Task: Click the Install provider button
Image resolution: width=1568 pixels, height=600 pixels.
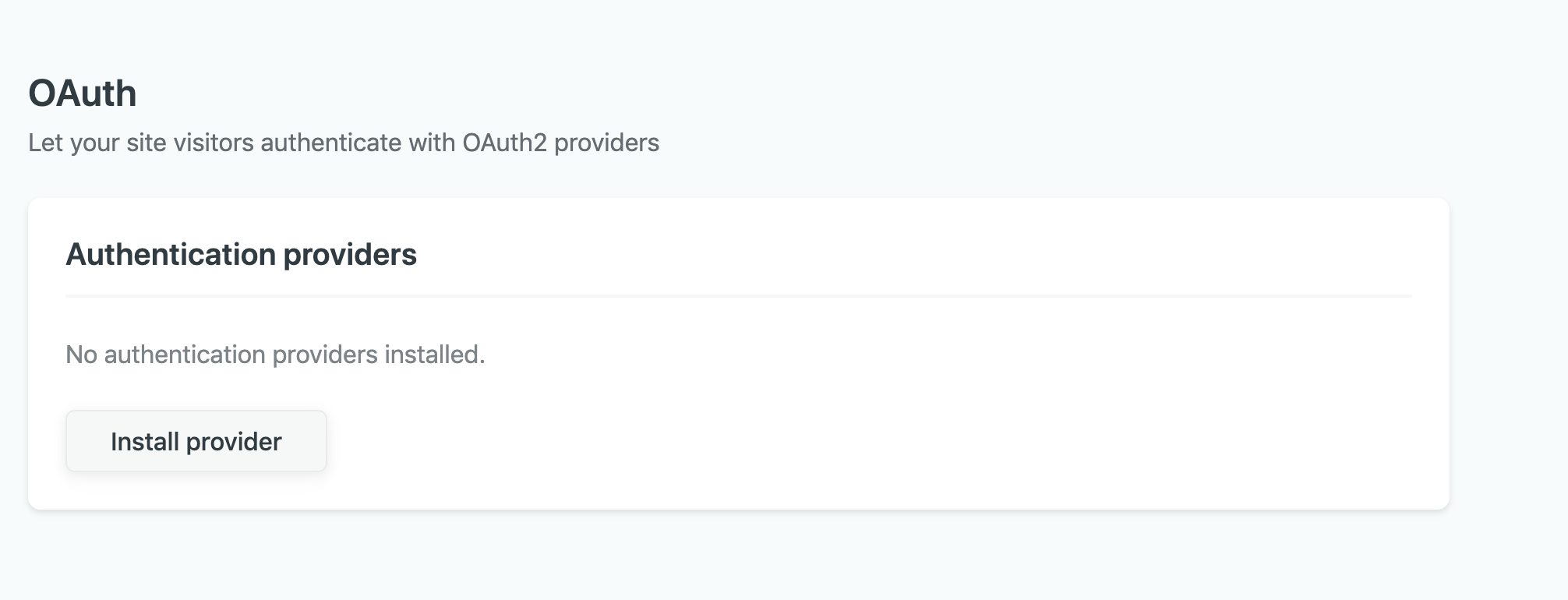Action: 196,441
